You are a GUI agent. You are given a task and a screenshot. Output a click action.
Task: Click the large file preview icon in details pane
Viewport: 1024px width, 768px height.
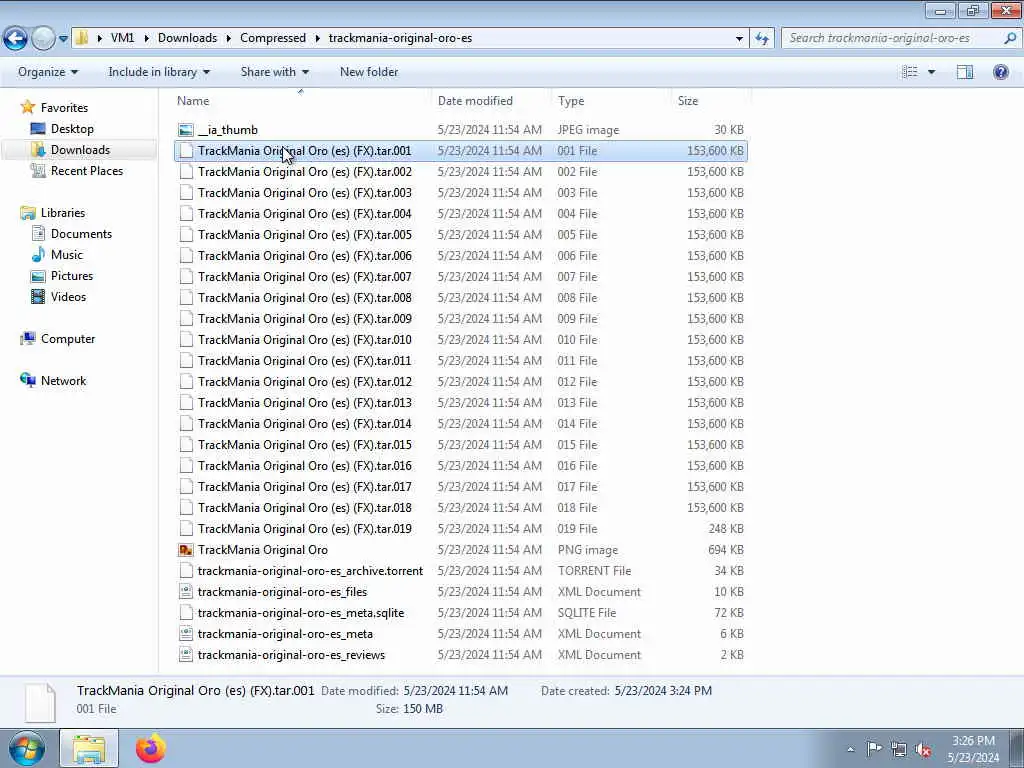[x=40, y=702]
